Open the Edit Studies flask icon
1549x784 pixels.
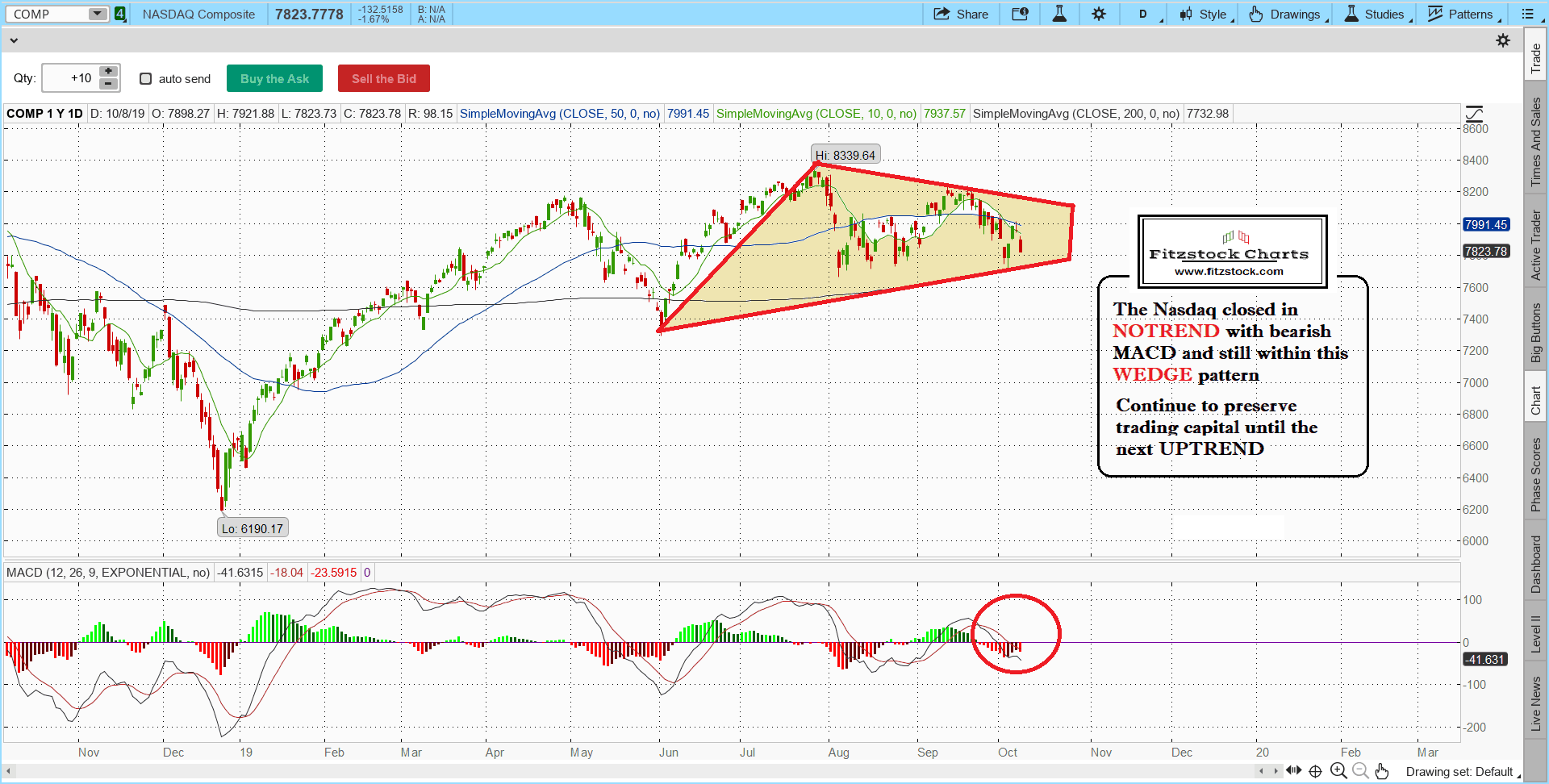(1059, 14)
